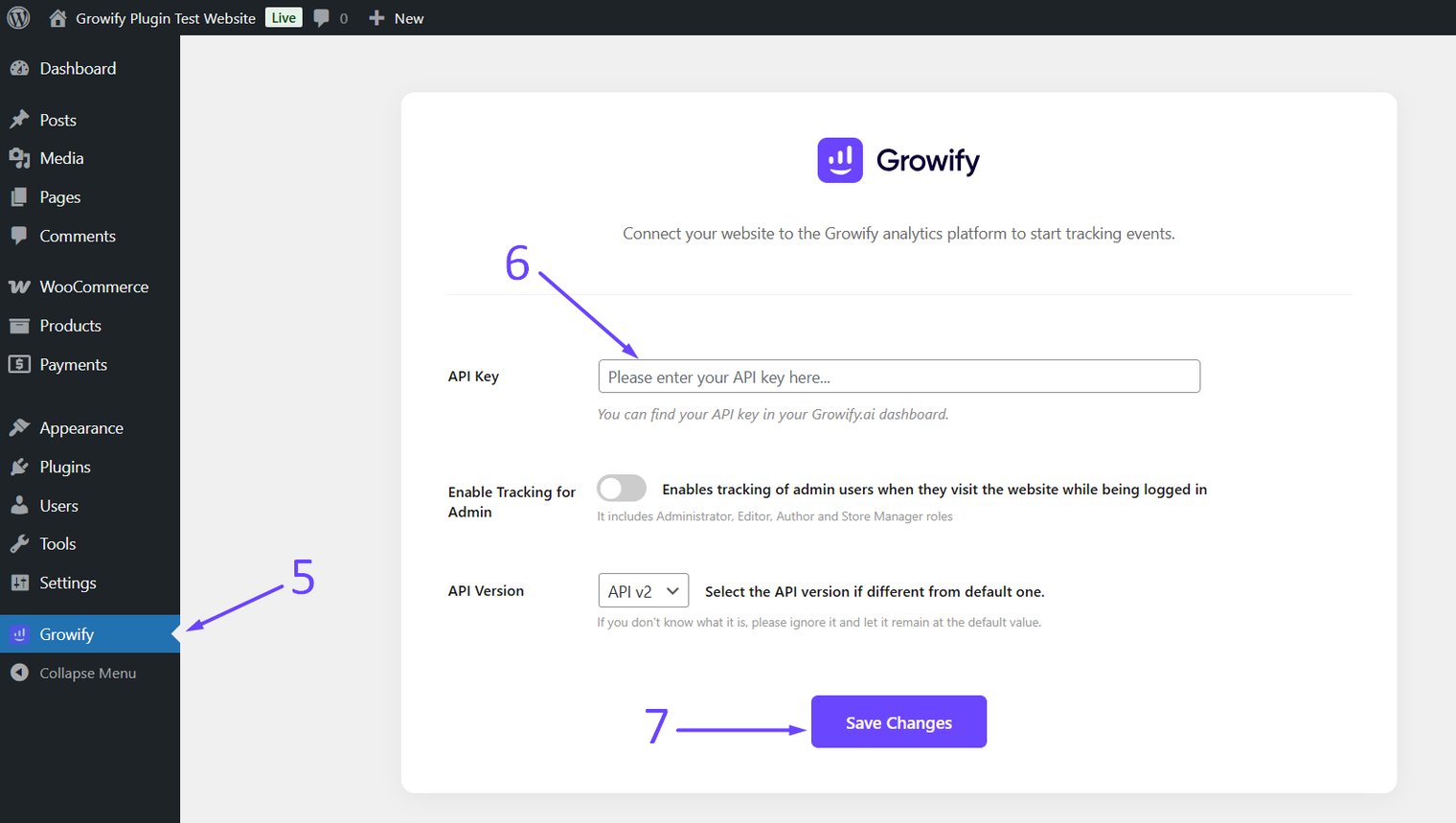1456x823 pixels.
Task: Click the Growify logo in the settings card
Action: (x=840, y=160)
